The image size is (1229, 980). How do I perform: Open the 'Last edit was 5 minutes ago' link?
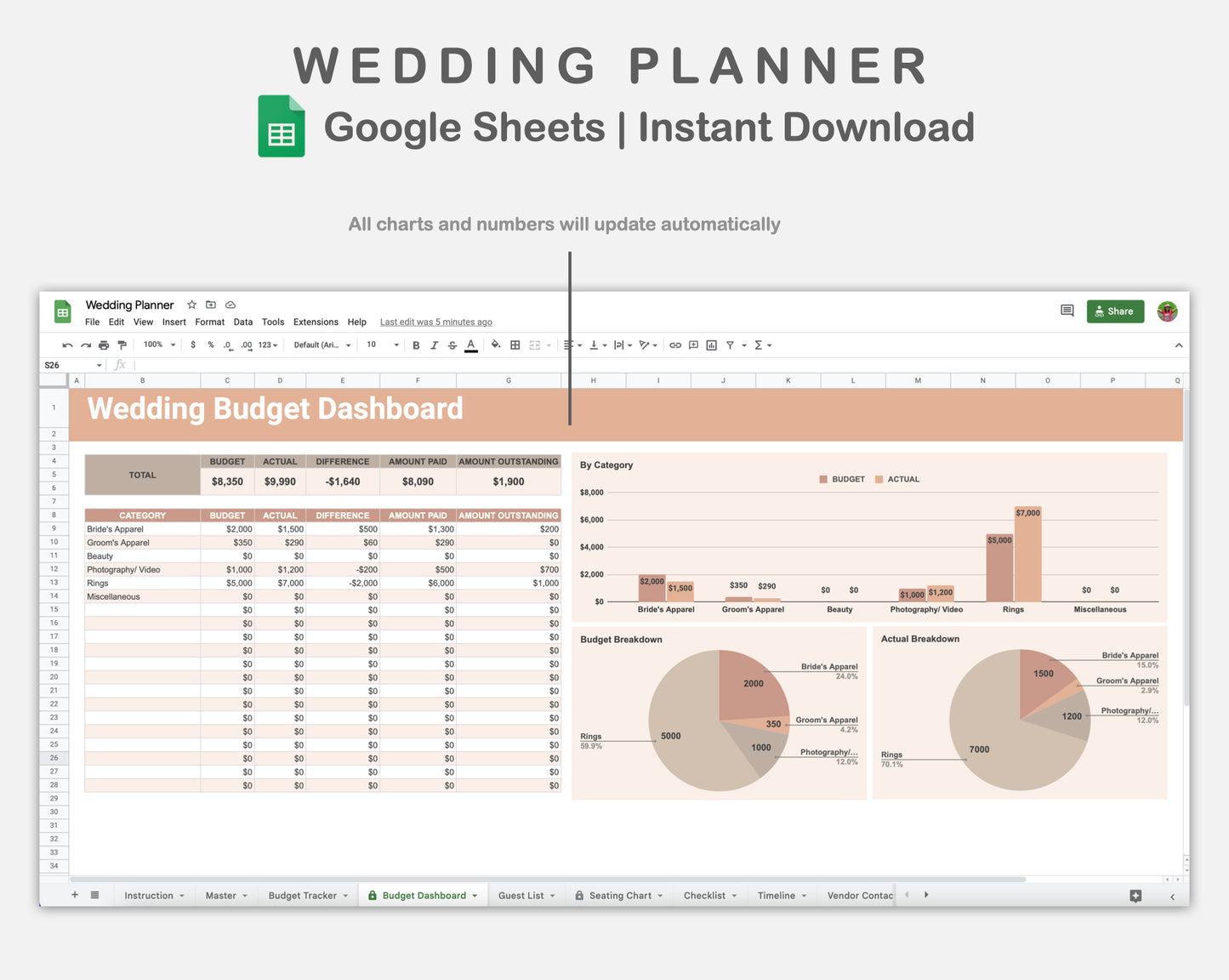pyautogui.click(x=435, y=322)
